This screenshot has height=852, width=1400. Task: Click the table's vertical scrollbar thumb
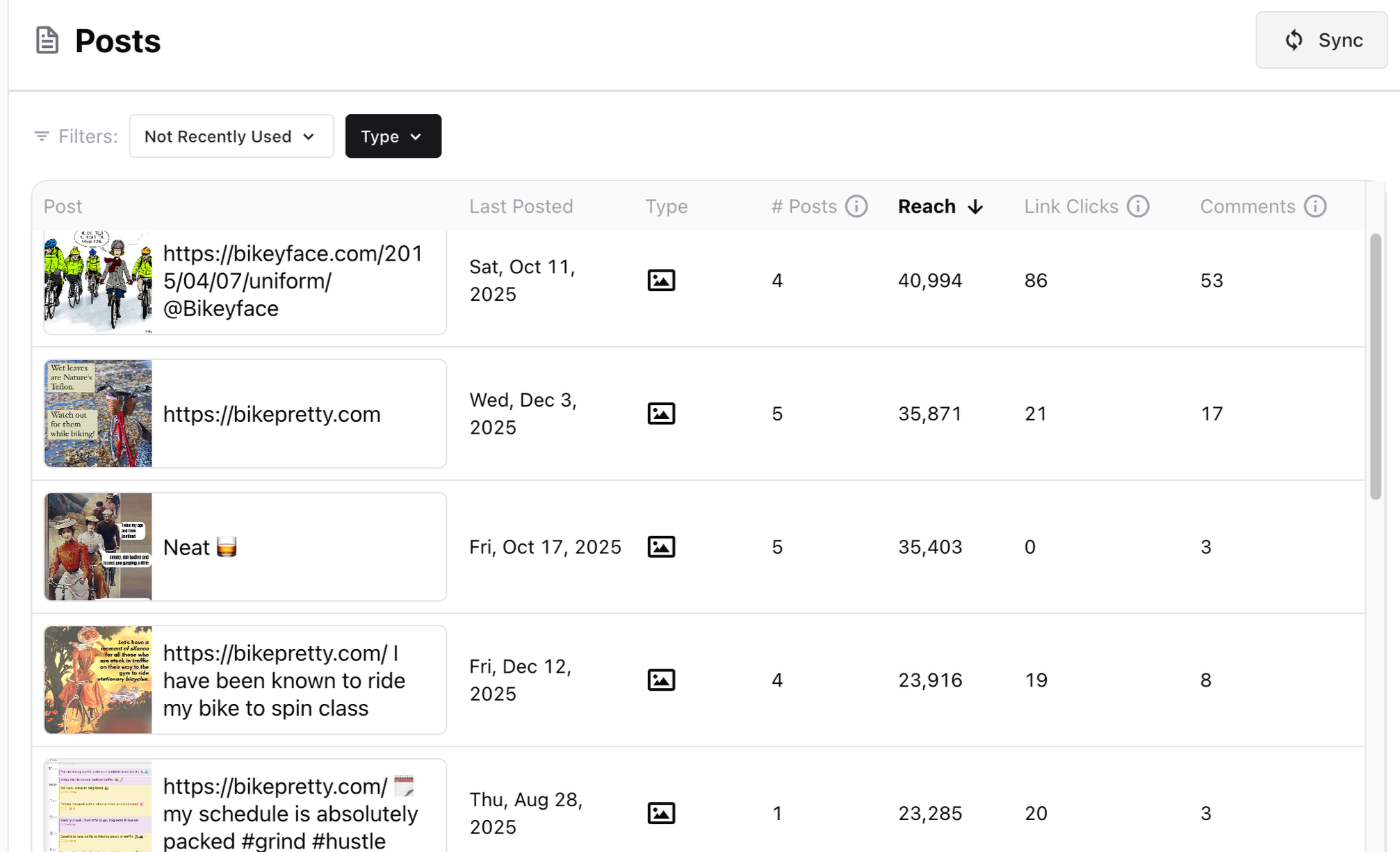pyautogui.click(x=1375, y=366)
